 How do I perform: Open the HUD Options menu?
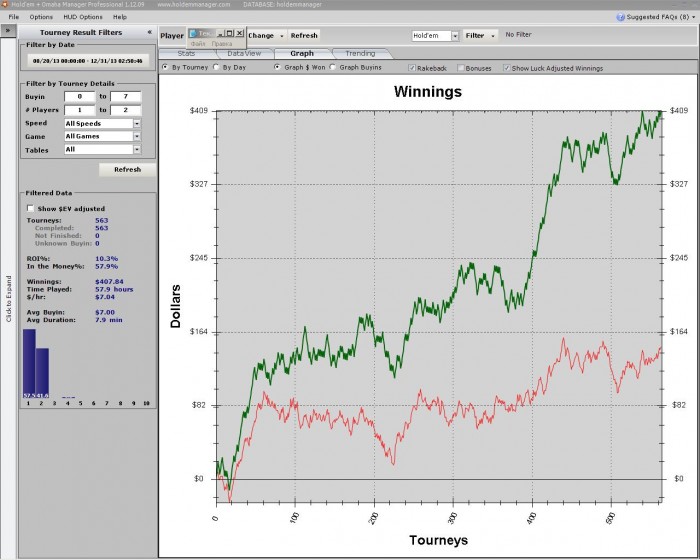(x=83, y=17)
